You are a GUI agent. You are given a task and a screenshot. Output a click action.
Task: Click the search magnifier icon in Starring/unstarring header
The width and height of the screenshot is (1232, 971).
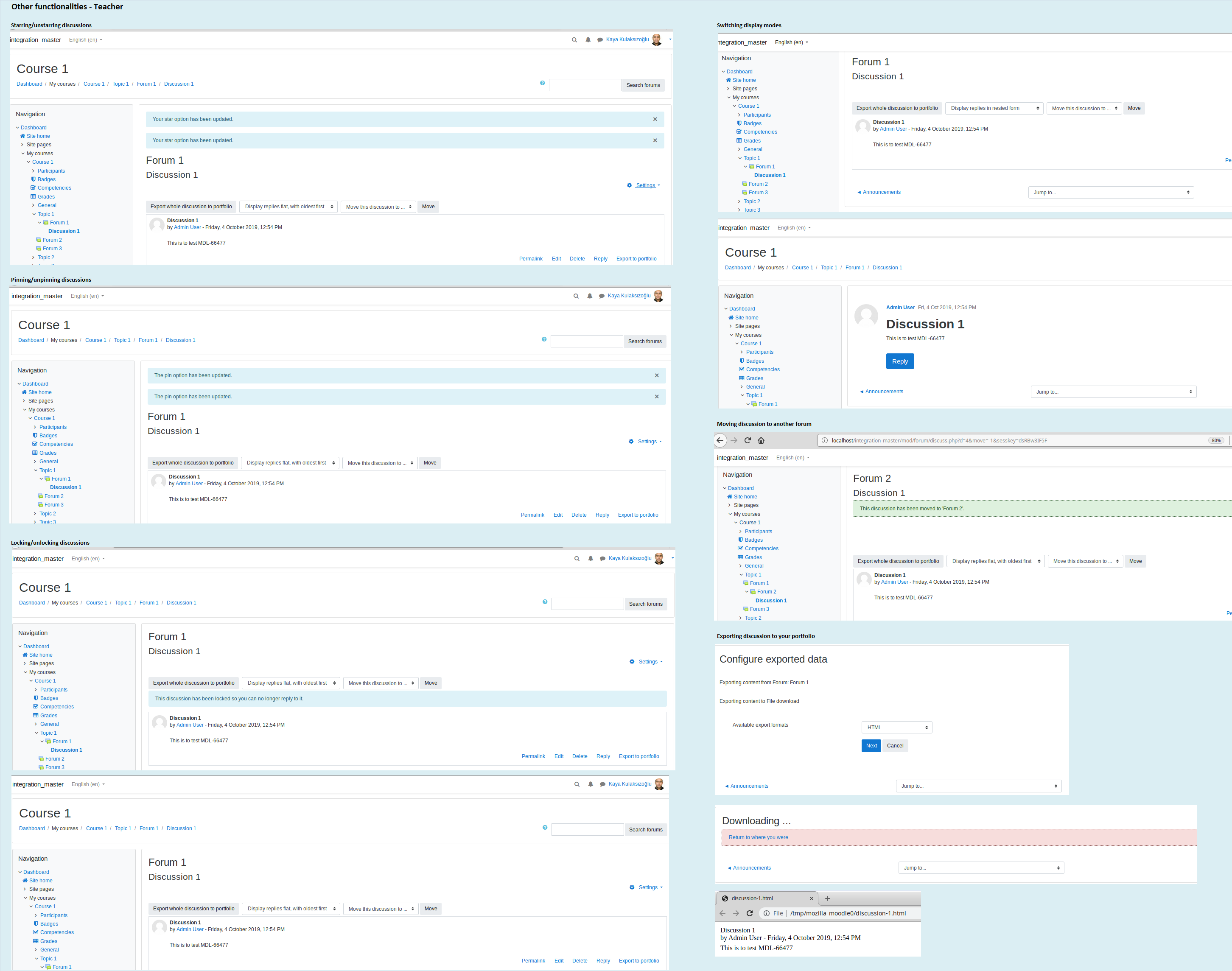(574, 40)
